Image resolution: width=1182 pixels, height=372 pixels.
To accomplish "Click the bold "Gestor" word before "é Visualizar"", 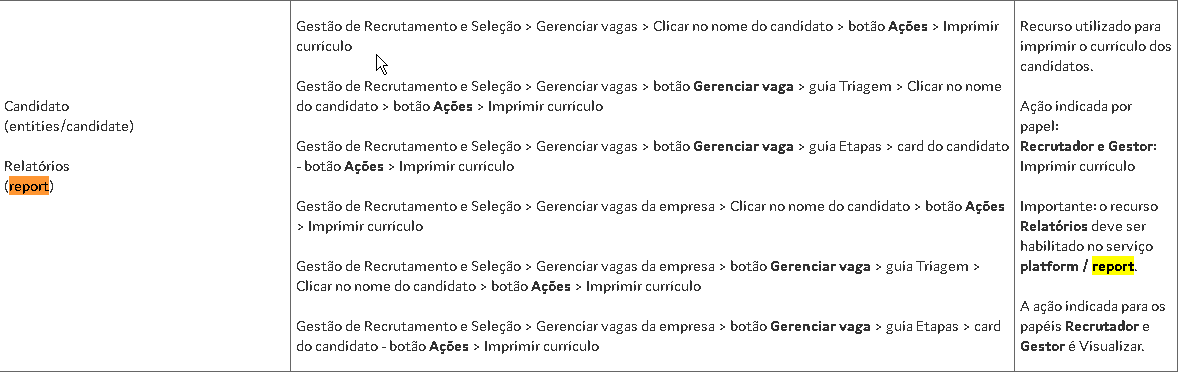I will click(1040, 346).
